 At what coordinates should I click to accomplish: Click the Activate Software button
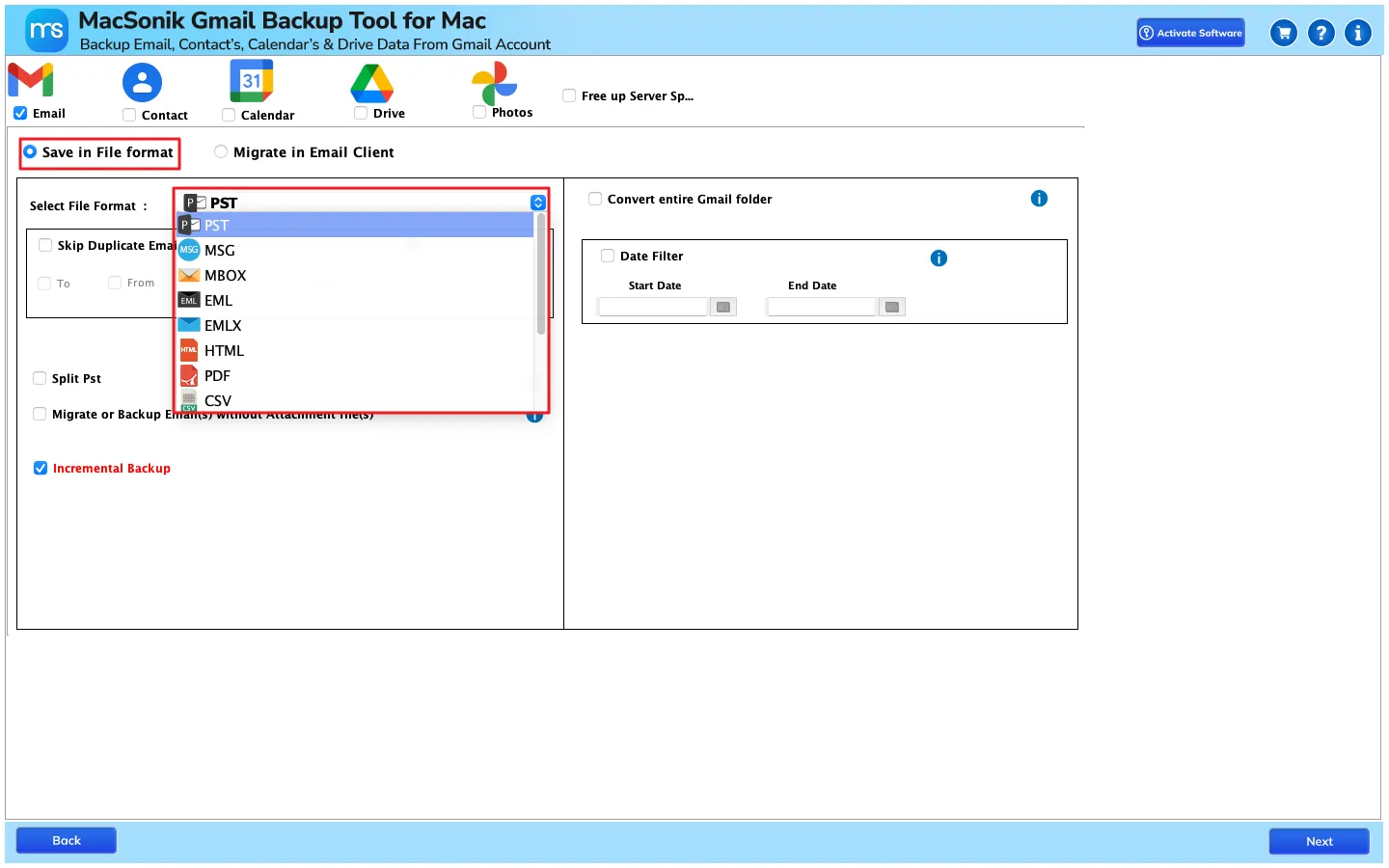[x=1190, y=33]
